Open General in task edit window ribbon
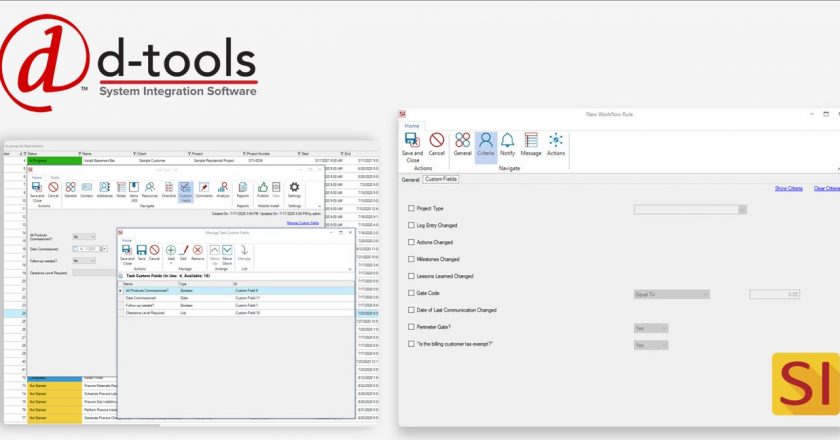 71,190
